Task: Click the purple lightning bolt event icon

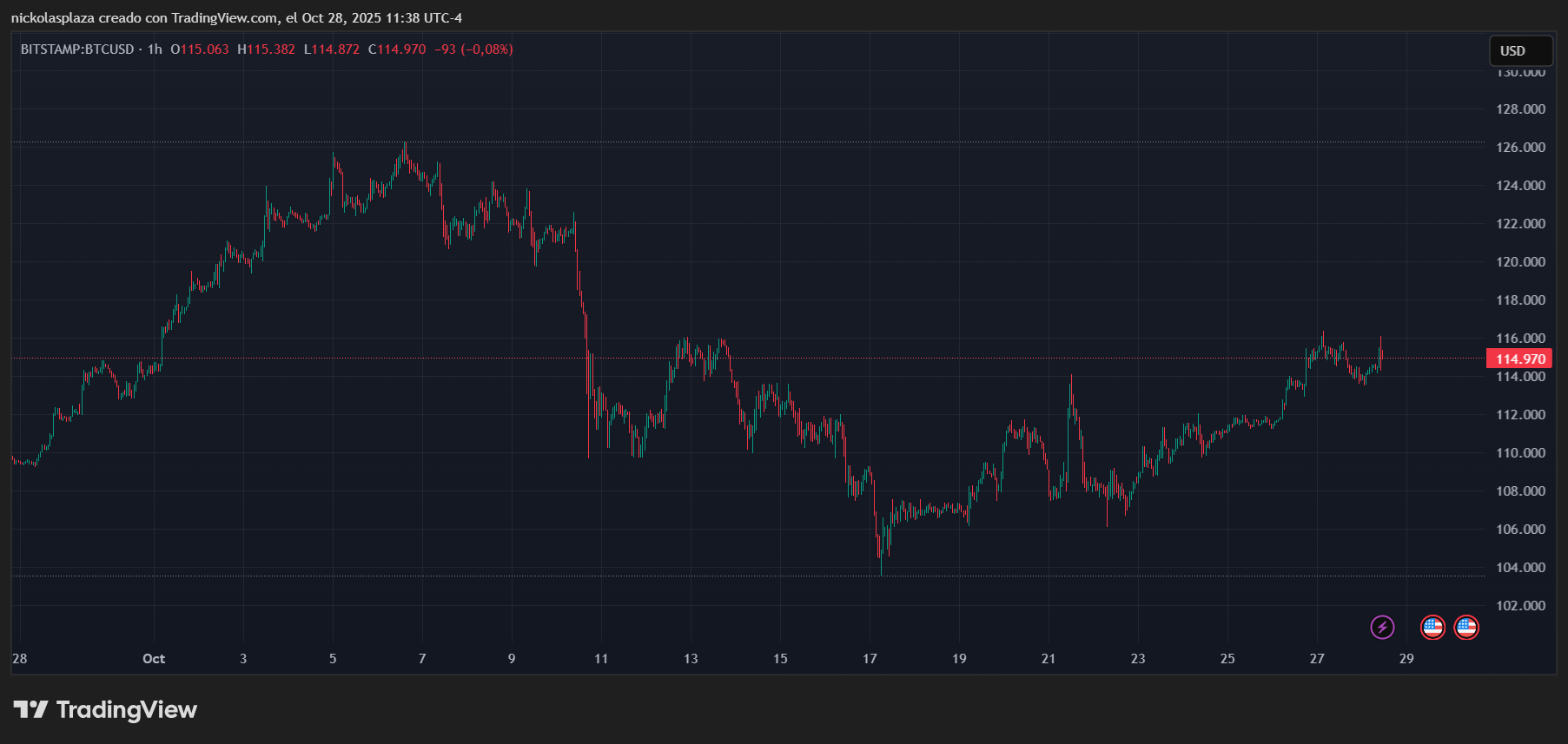Action: [x=1382, y=627]
